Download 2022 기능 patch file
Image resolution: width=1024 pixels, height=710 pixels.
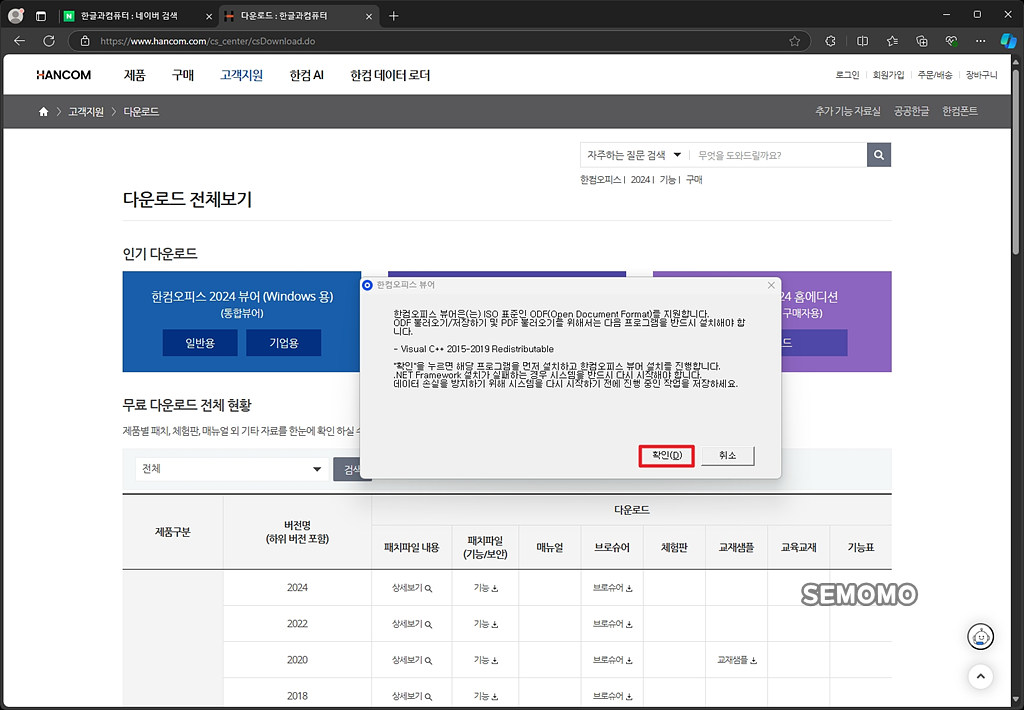(486, 624)
